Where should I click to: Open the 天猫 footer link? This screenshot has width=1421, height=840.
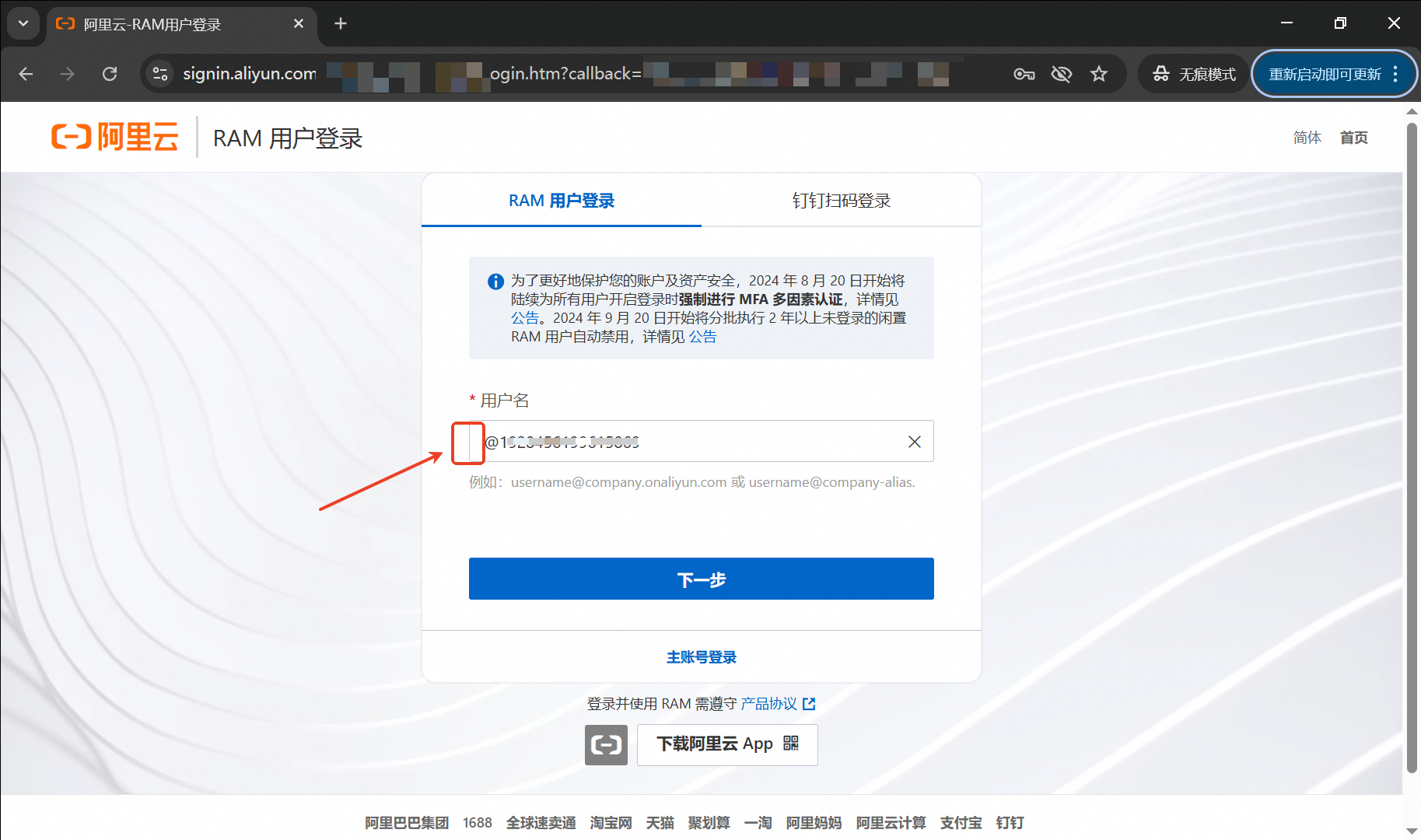(660, 823)
